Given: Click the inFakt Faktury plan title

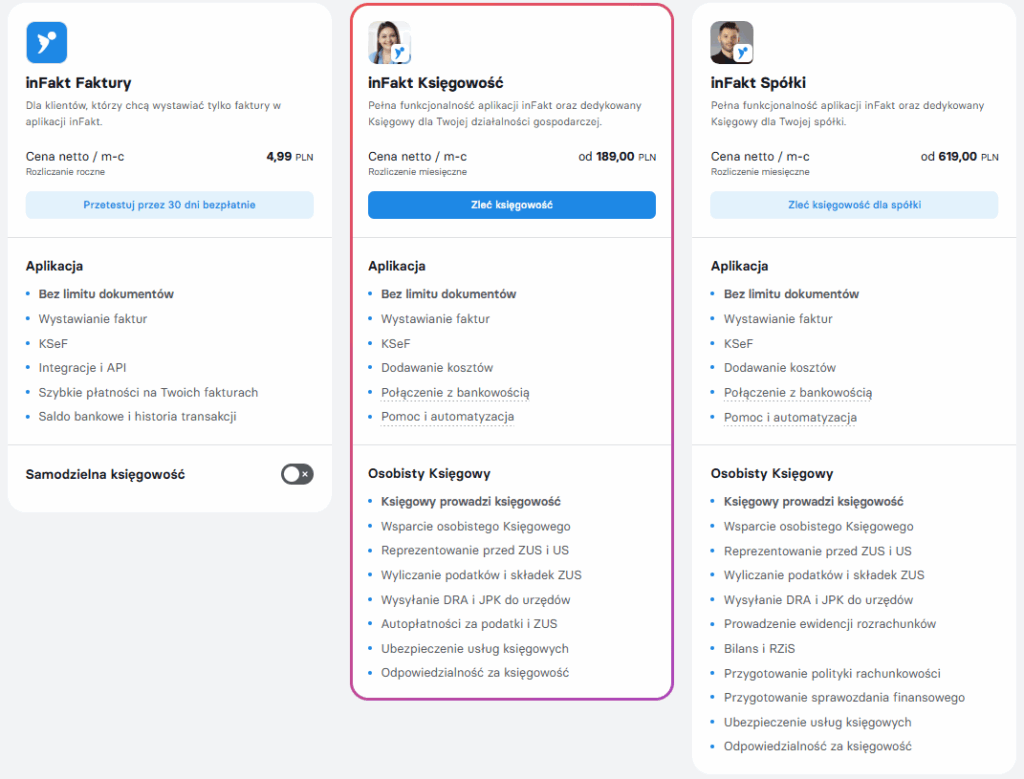Looking at the screenshot, I should point(78,83).
